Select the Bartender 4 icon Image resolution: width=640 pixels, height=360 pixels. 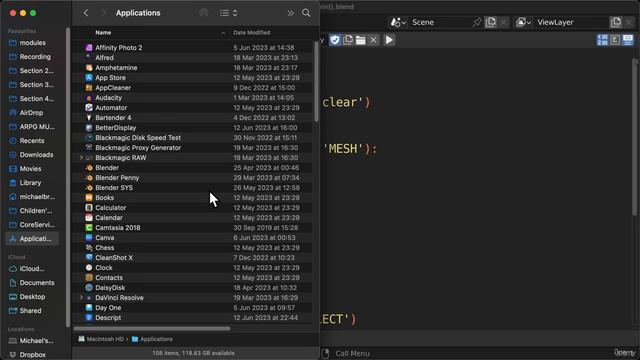89,118
